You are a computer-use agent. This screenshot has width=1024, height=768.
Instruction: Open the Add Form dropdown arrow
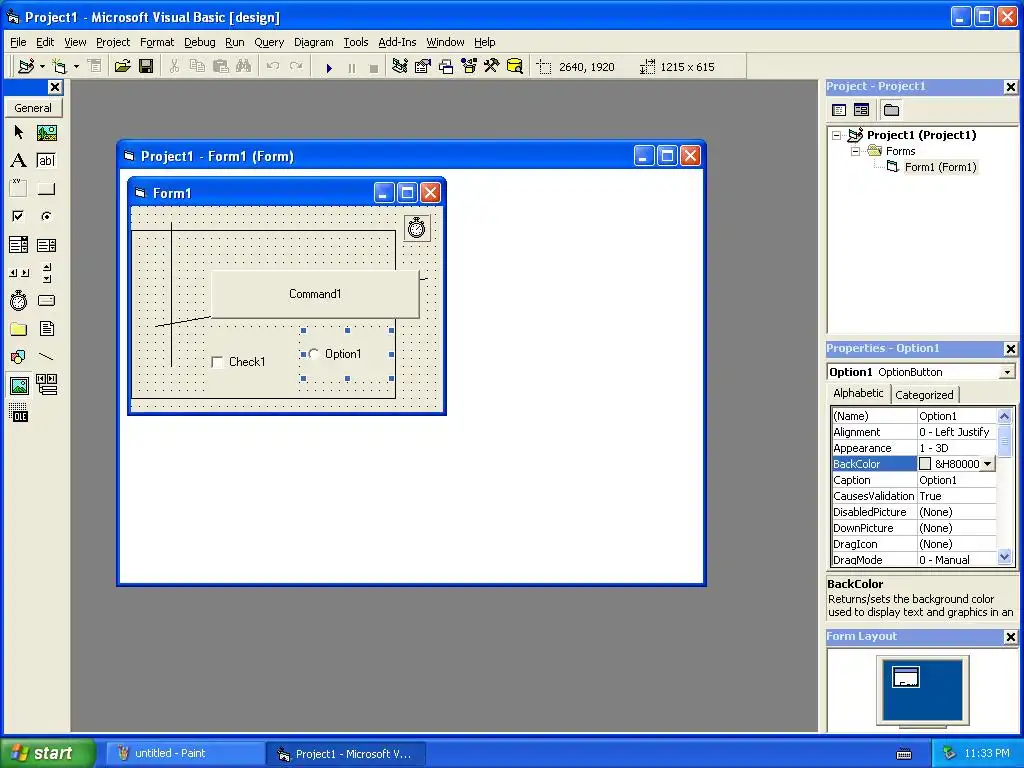pos(76,67)
